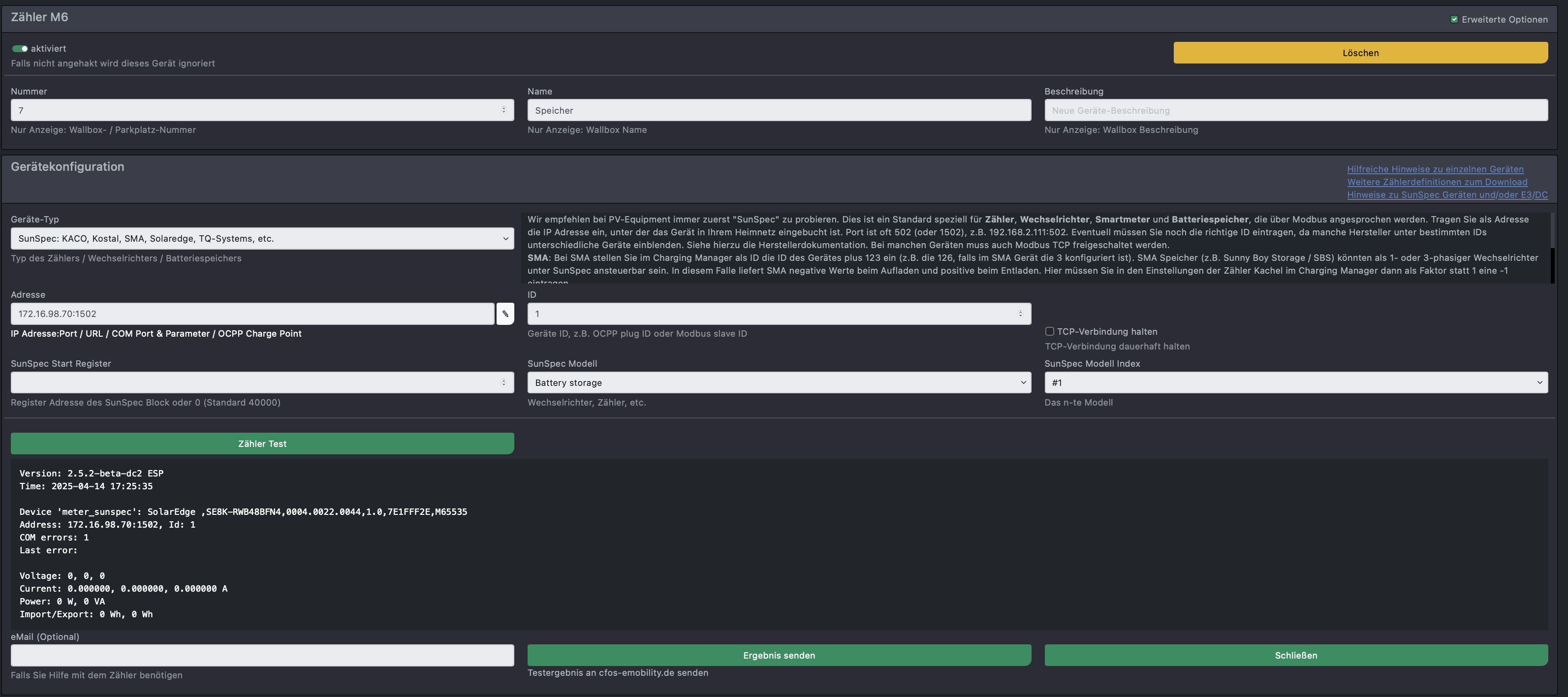
Task: Run the Zähler Test button
Action: click(x=262, y=444)
